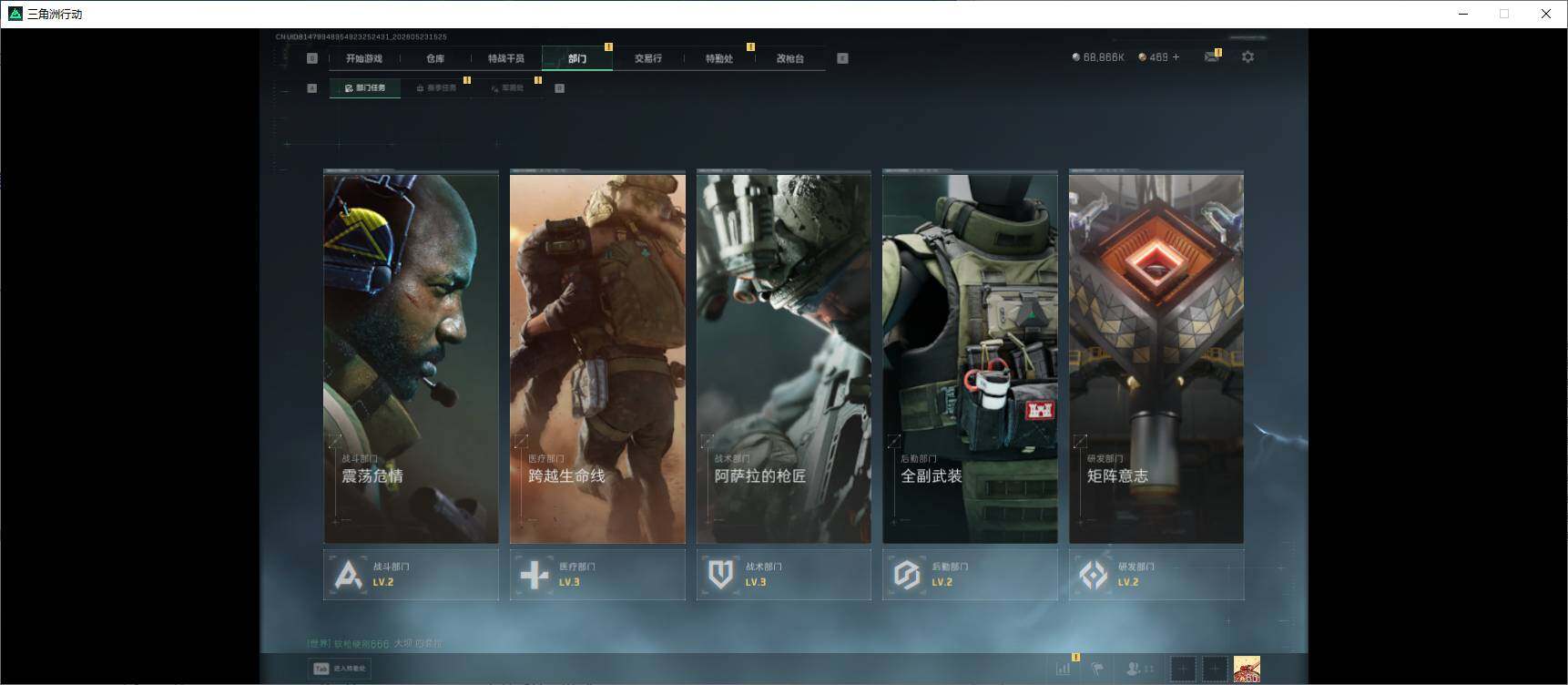Screen dimensions: 1568x685
Task: Go to the 交易行 tab
Action: point(648,58)
